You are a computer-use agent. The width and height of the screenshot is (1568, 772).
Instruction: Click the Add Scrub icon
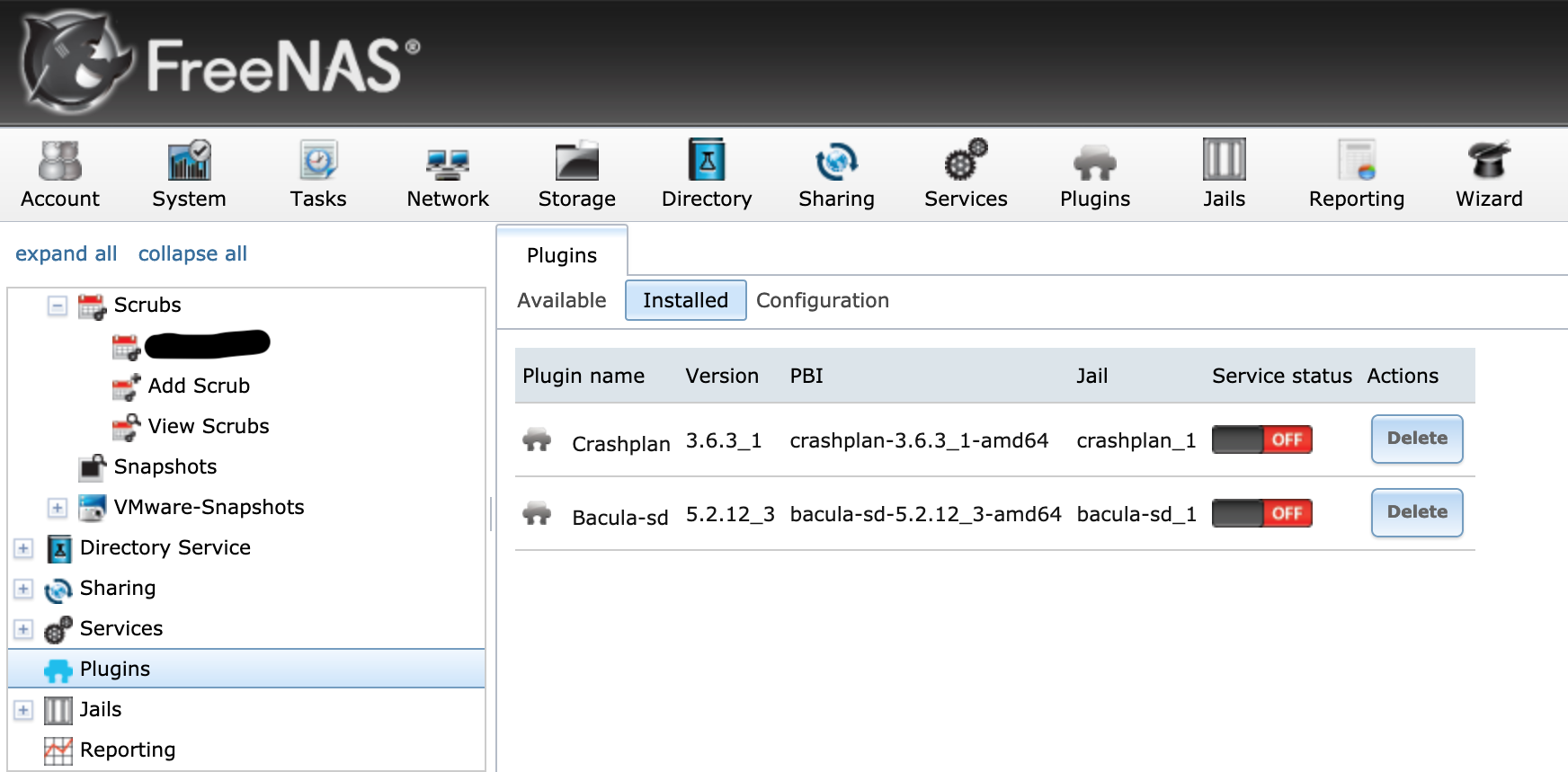[126, 386]
